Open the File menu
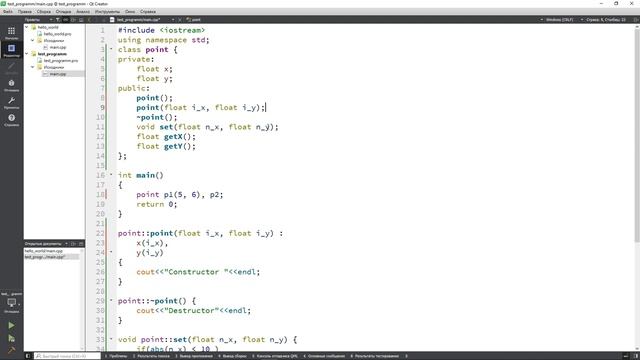The image size is (640, 360). (x=8, y=12)
